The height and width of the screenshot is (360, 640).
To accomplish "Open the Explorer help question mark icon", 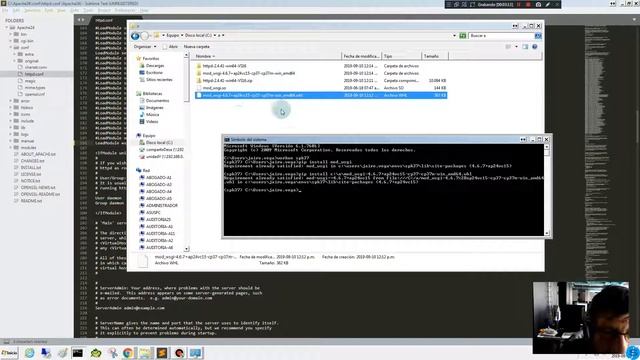I will pyautogui.click(x=535, y=47).
